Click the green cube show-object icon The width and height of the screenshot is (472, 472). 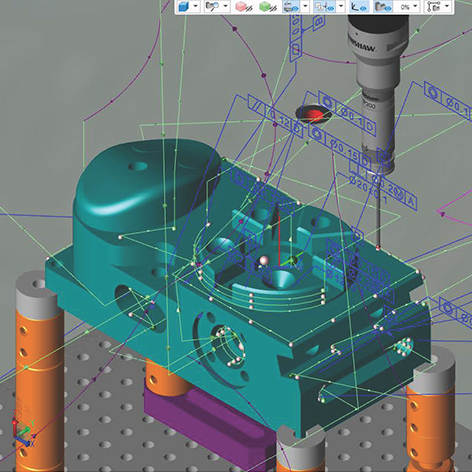(x=268, y=6)
